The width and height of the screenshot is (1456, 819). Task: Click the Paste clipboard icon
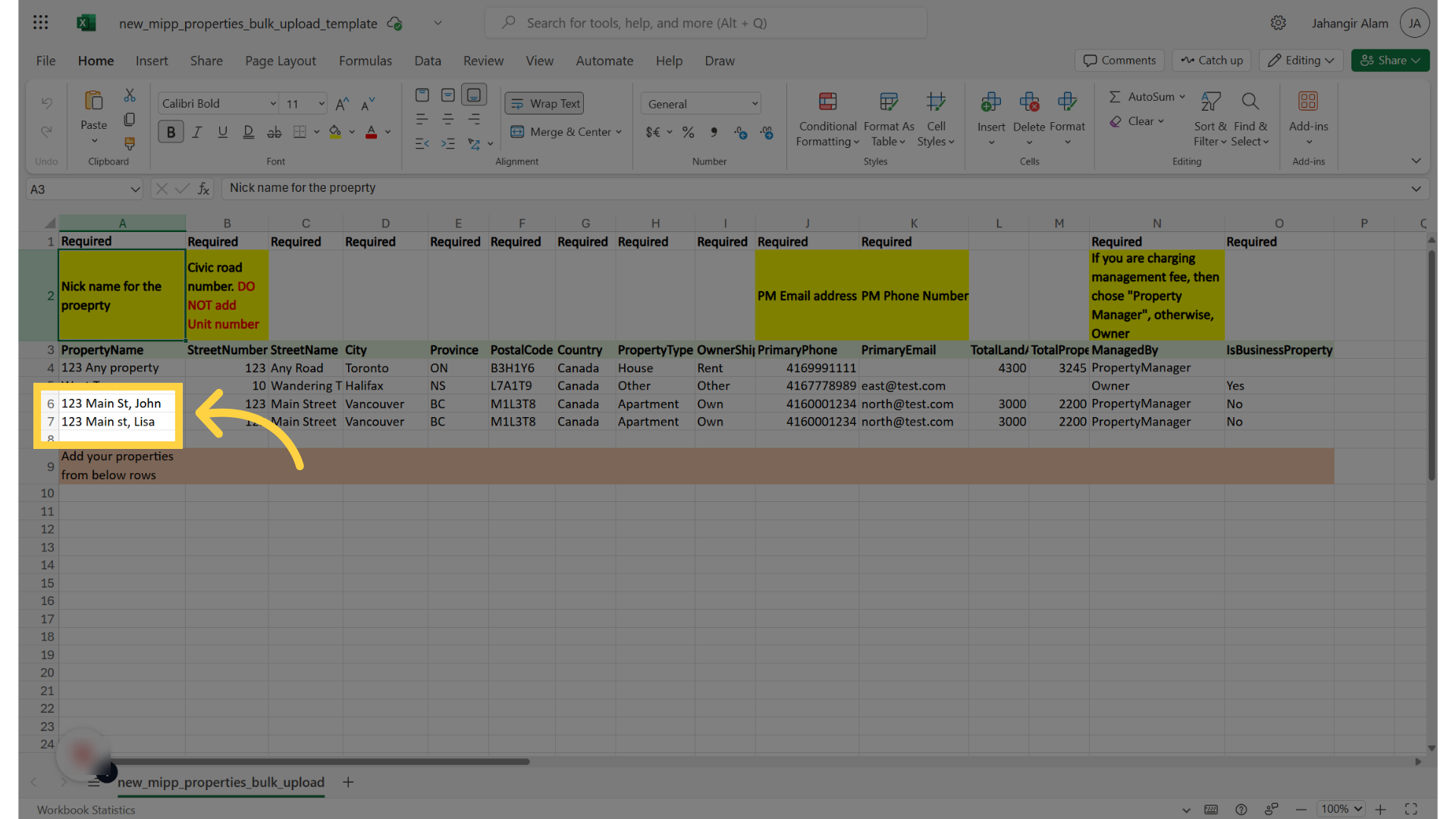(94, 101)
